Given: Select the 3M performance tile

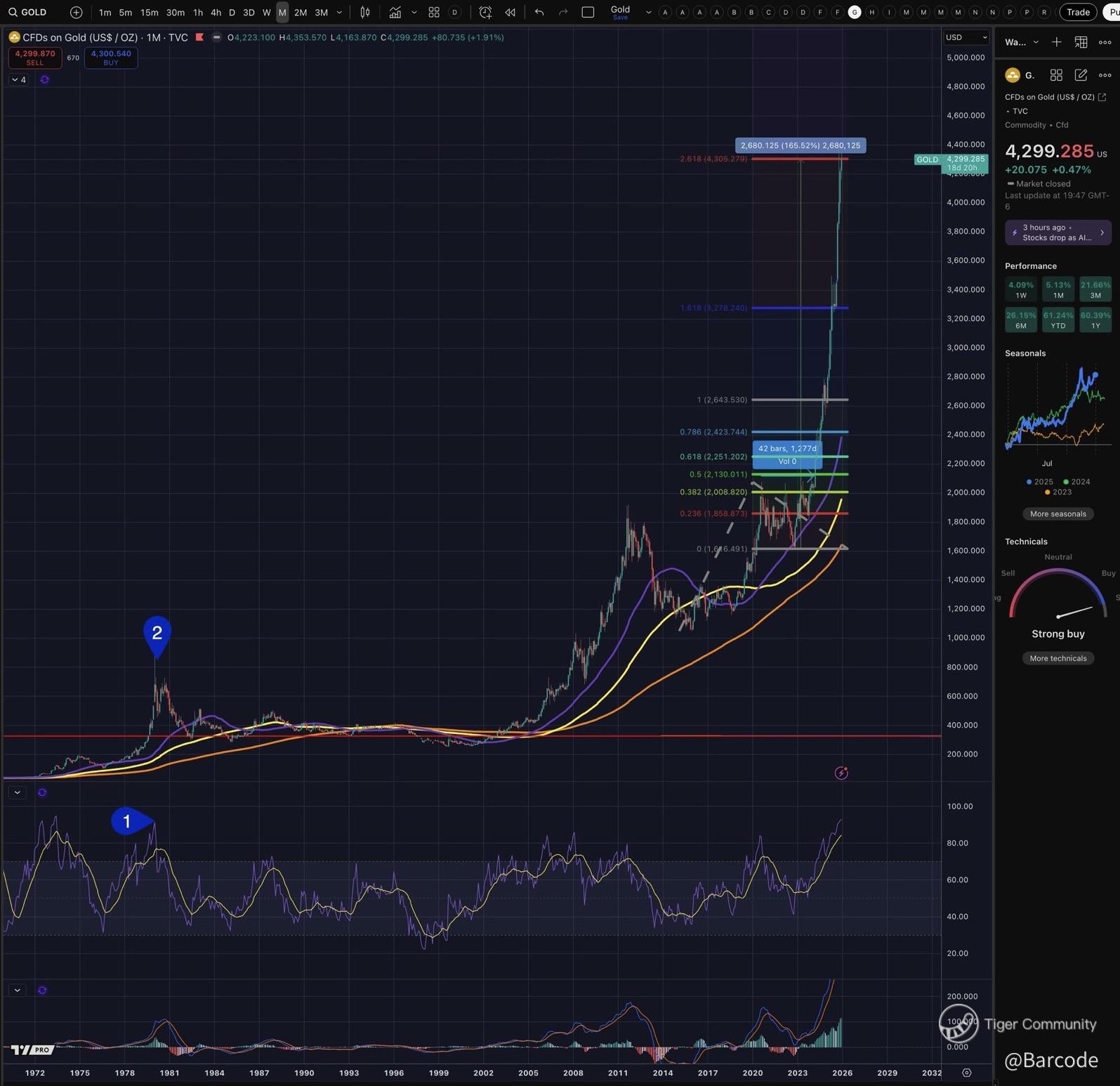Looking at the screenshot, I should (x=1095, y=289).
